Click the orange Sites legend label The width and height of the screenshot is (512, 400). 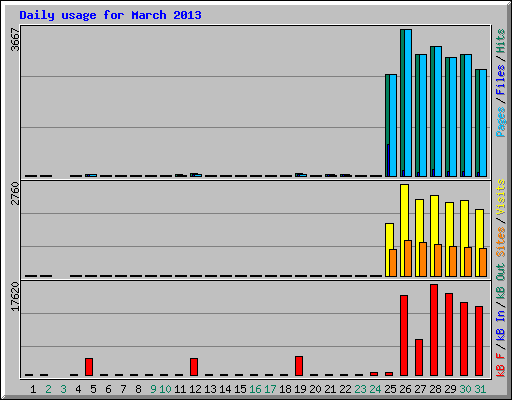[501, 242]
